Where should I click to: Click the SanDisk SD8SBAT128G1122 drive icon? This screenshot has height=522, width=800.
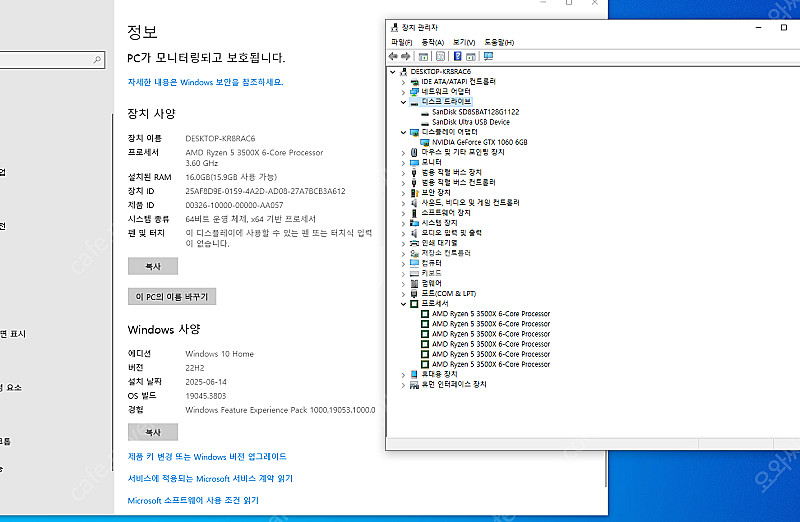point(425,112)
